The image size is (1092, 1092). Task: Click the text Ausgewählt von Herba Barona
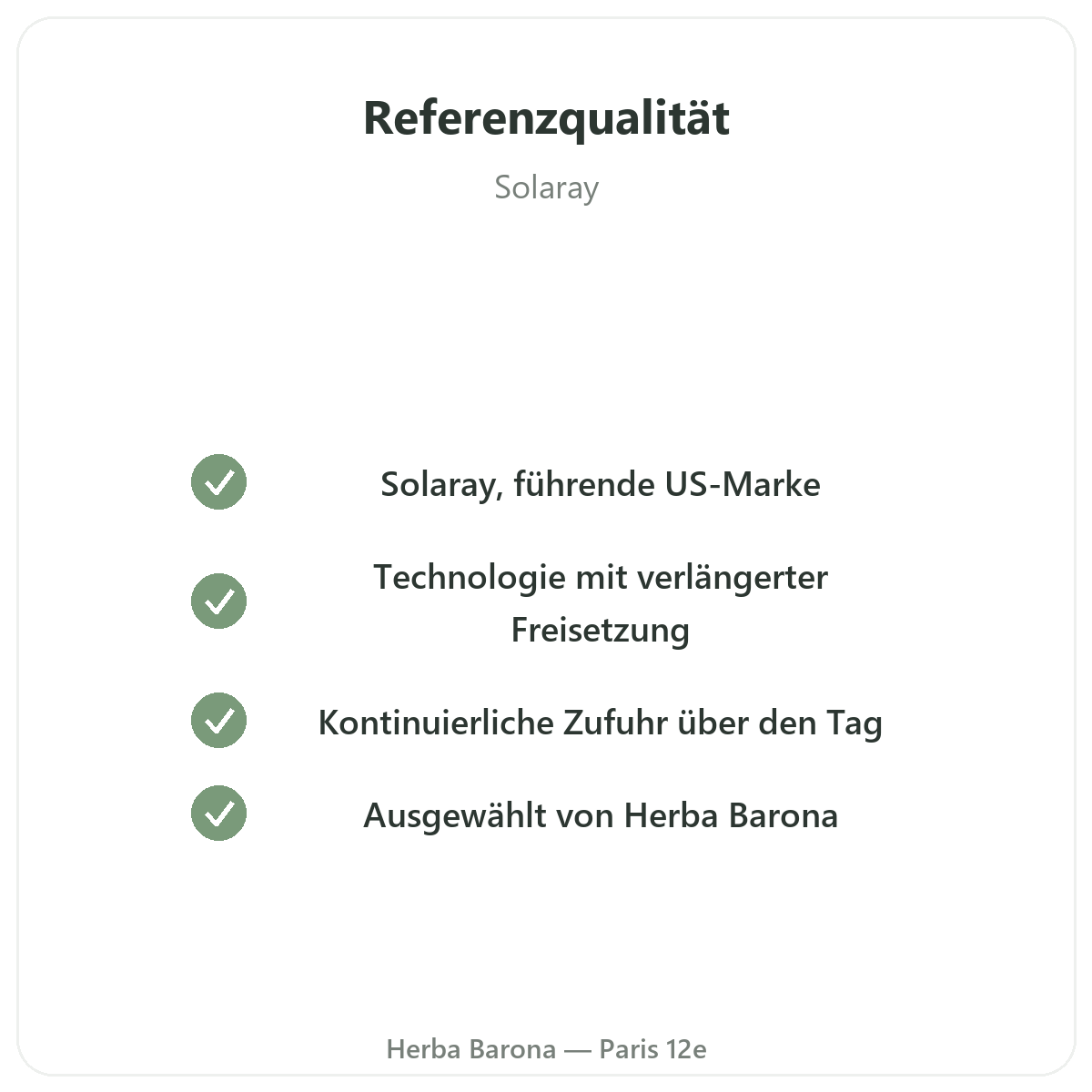tap(601, 816)
